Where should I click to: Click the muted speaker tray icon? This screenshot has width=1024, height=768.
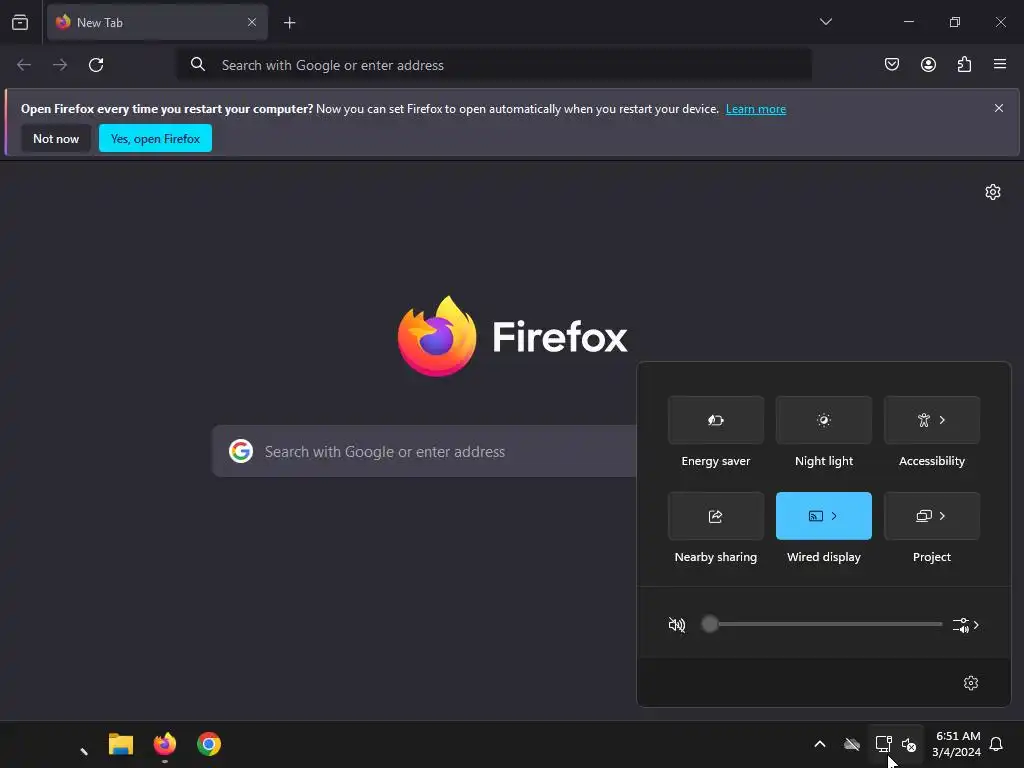(908, 744)
